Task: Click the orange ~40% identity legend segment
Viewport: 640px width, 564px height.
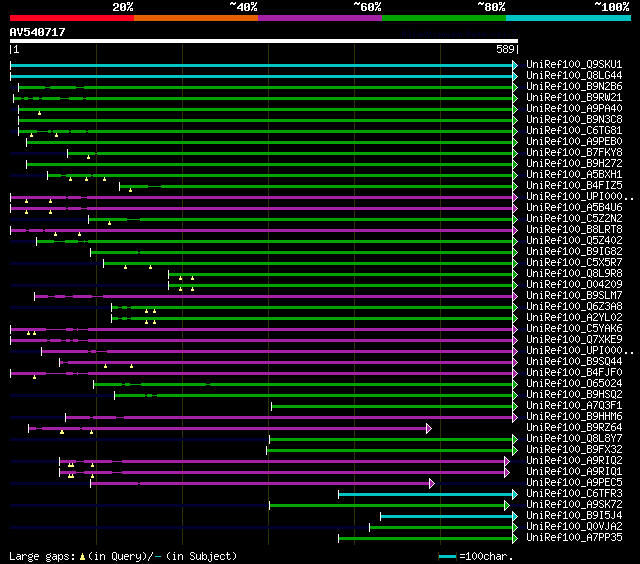Action: click(x=196, y=18)
